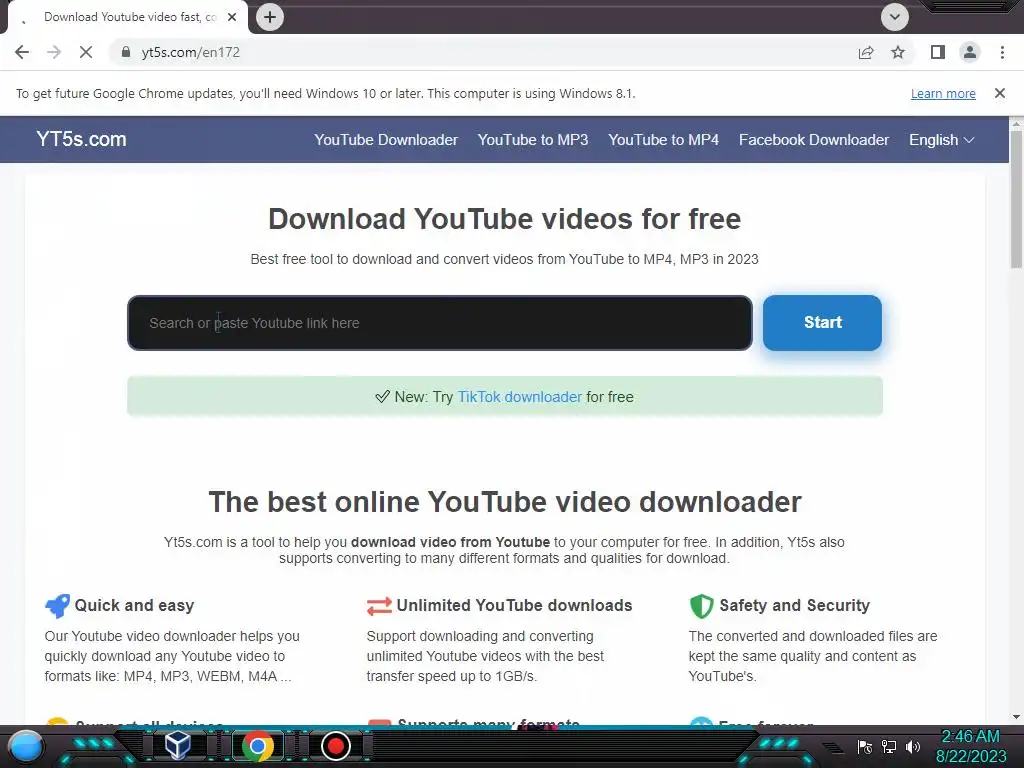The width and height of the screenshot is (1024, 768).
Task: Click the page's vertical scrollbar thumb
Action: click(1016, 199)
